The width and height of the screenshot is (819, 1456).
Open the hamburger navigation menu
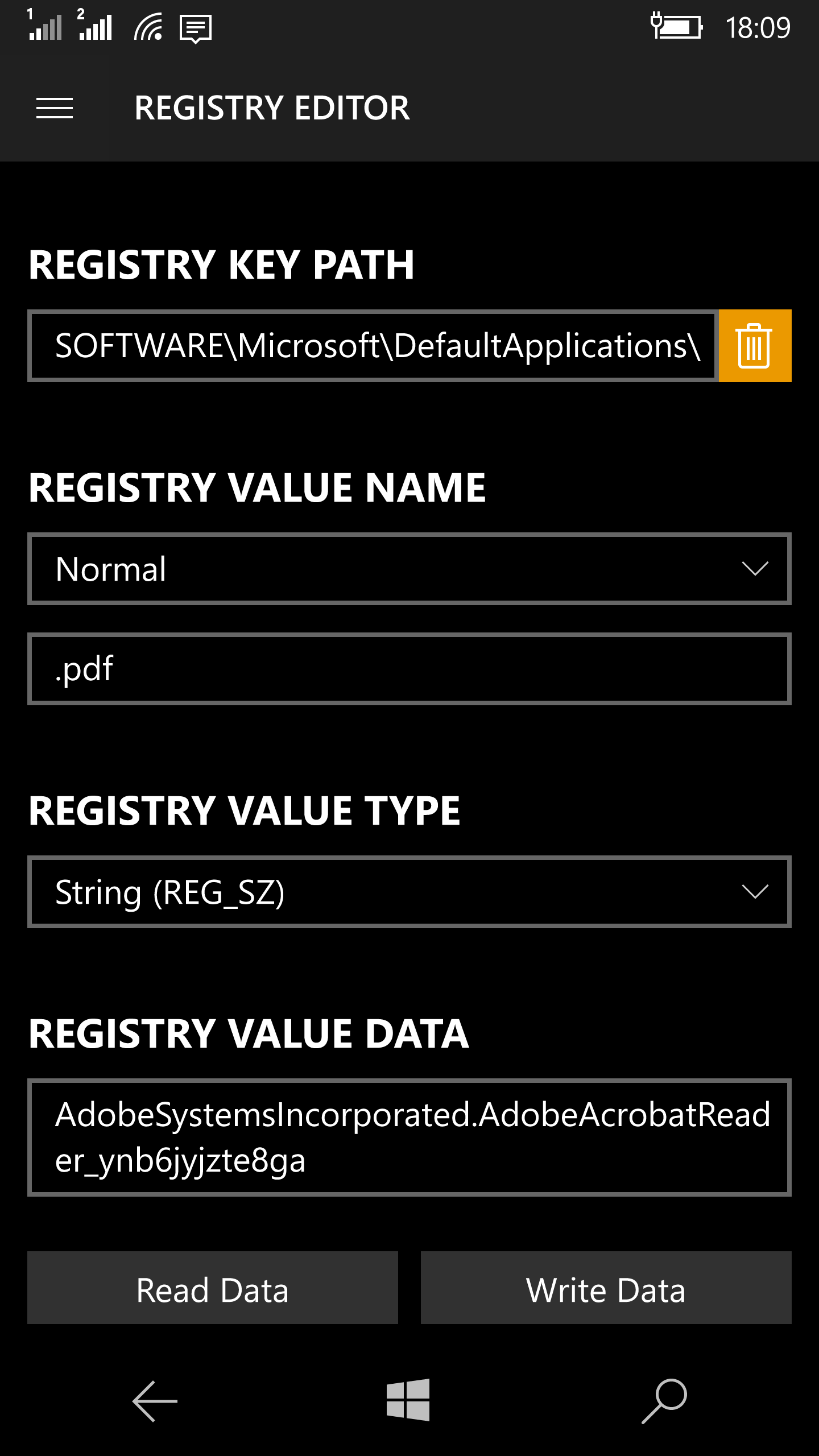click(55, 108)
